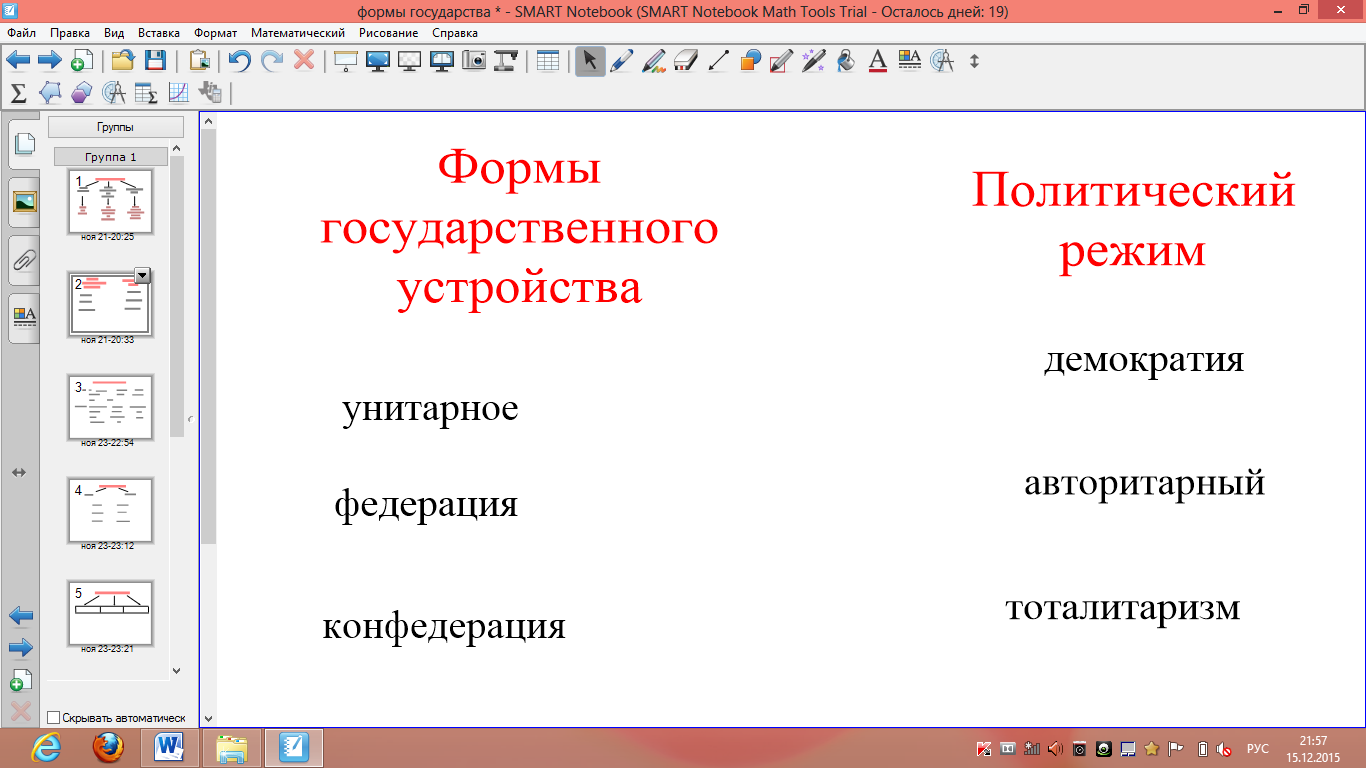The width and height of the screenshot is (1366, 768).
Task: Toggle Скрывать автоматически checkbox
Action: tap(53, 717)
